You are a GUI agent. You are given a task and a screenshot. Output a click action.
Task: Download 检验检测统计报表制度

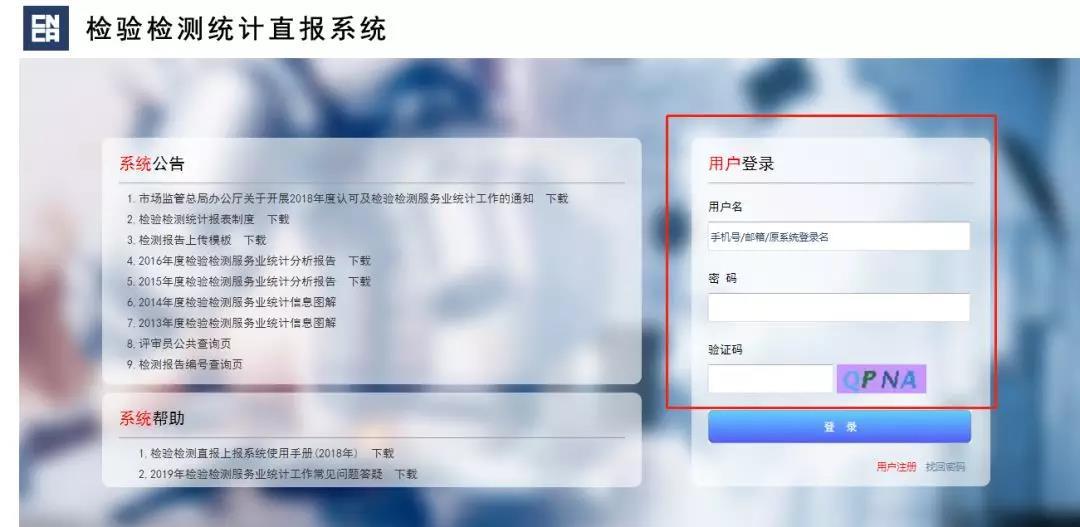click(278, 219)
